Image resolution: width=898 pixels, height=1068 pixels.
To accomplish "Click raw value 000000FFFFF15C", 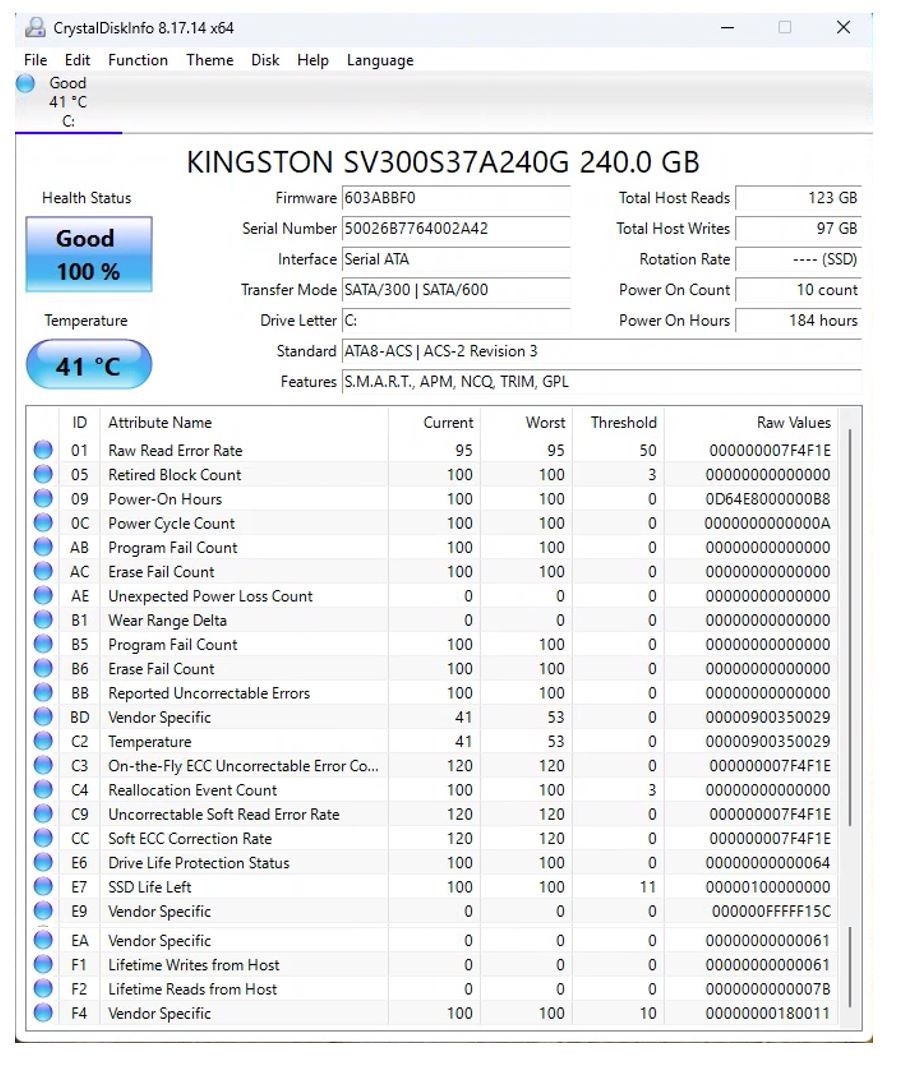I will click(x=771, y=911).
